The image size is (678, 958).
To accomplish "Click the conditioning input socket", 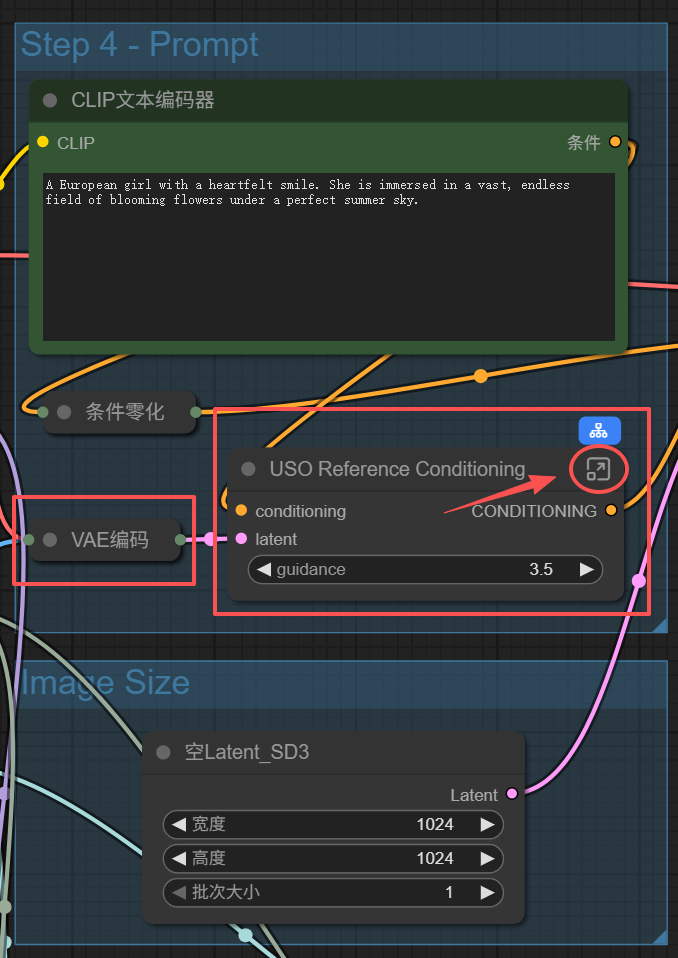I will (241, 510).
